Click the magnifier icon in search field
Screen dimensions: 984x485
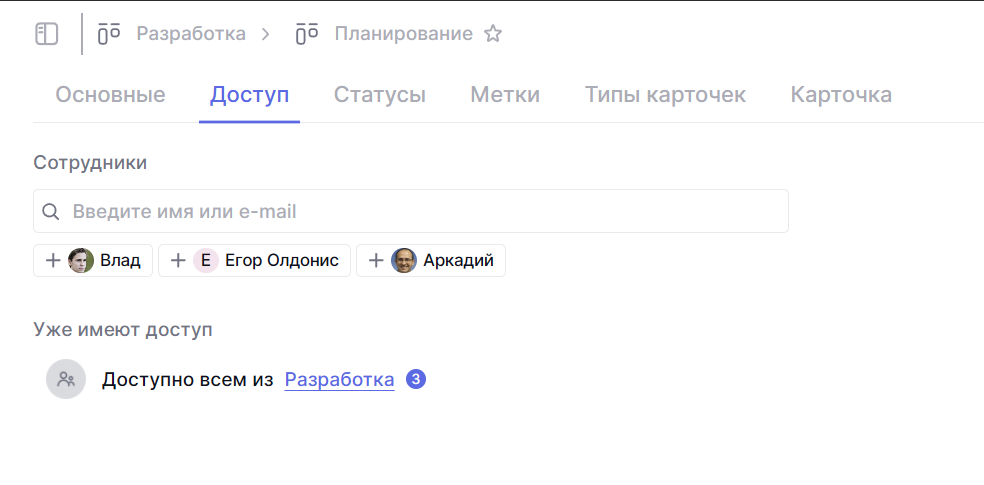click(51, 212)
